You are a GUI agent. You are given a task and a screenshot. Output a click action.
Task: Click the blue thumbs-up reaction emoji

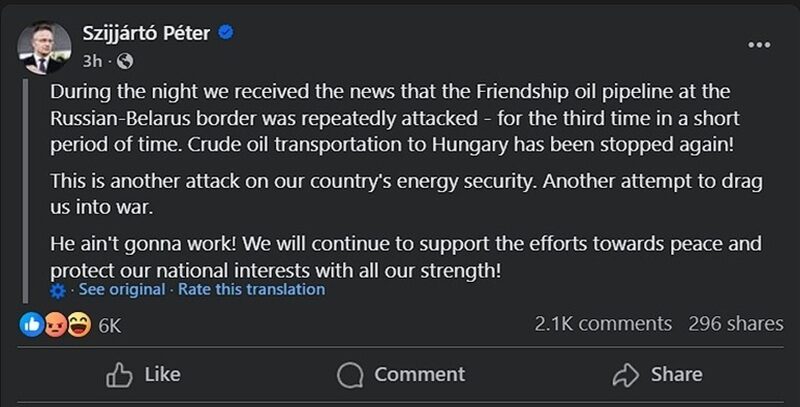(33, 324)
